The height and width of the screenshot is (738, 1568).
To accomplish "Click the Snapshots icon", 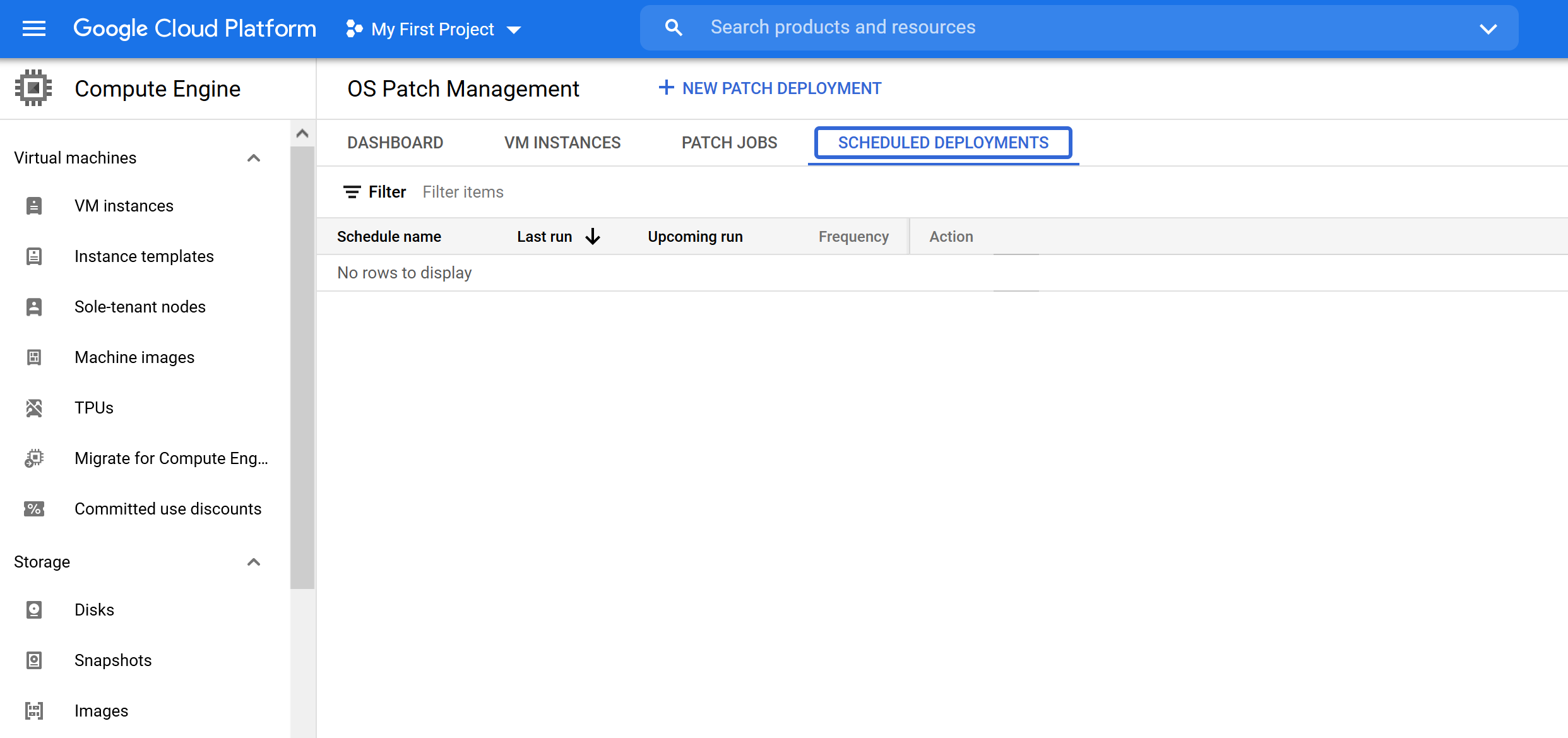I will click(34, 660).
